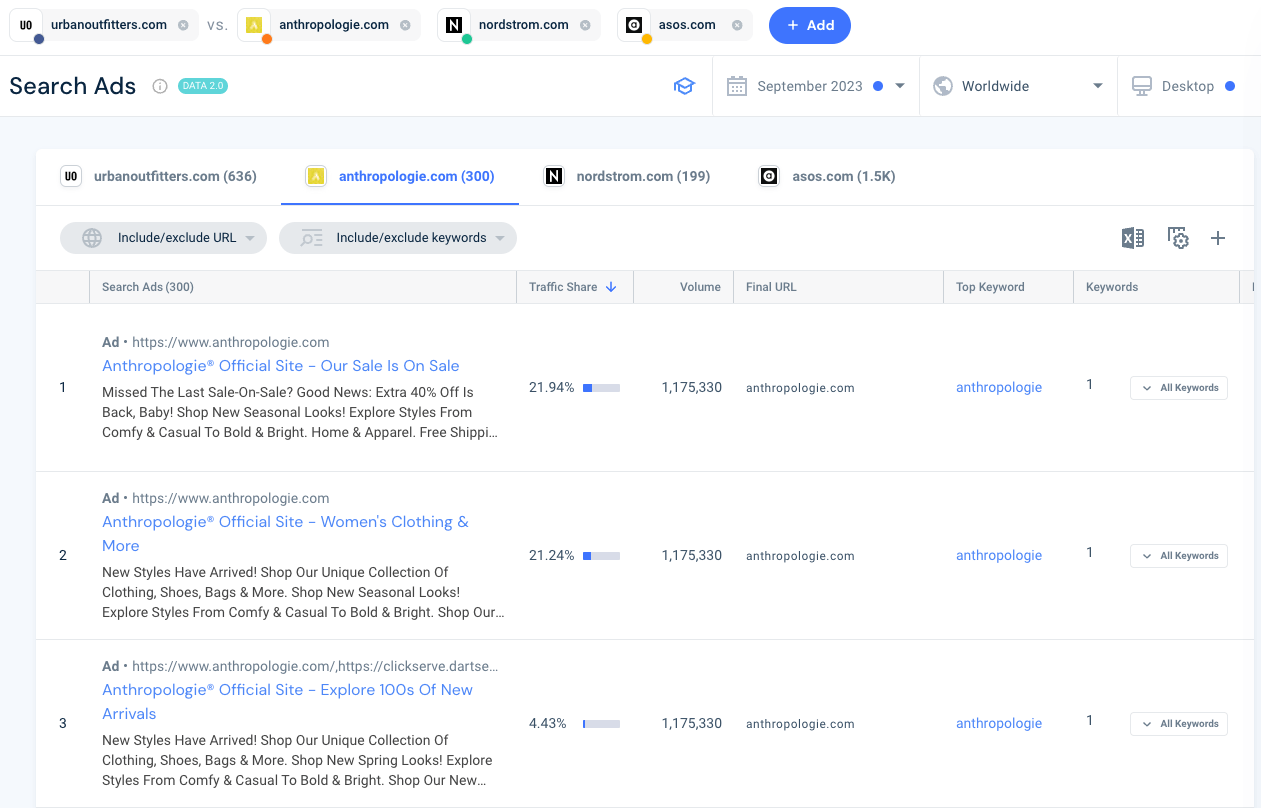Remove urbanoutfitters.com from the comparison
The width and height of the screenshot is (1261, 808).
pos(181,24)
